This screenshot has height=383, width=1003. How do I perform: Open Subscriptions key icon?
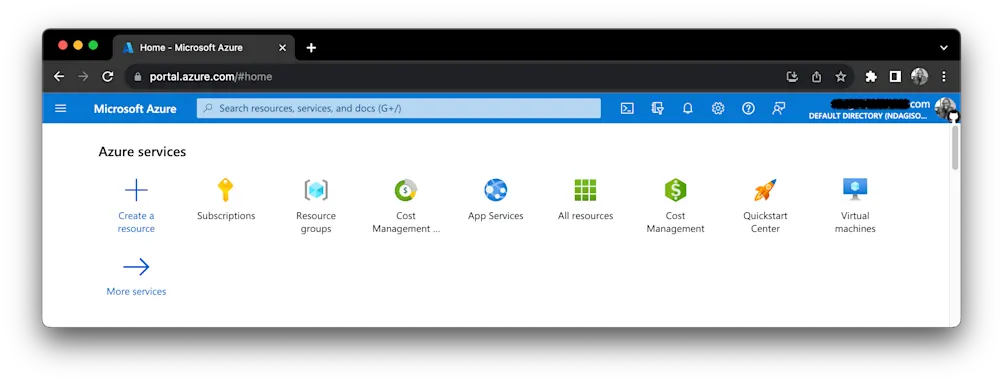tap(226, 190)
